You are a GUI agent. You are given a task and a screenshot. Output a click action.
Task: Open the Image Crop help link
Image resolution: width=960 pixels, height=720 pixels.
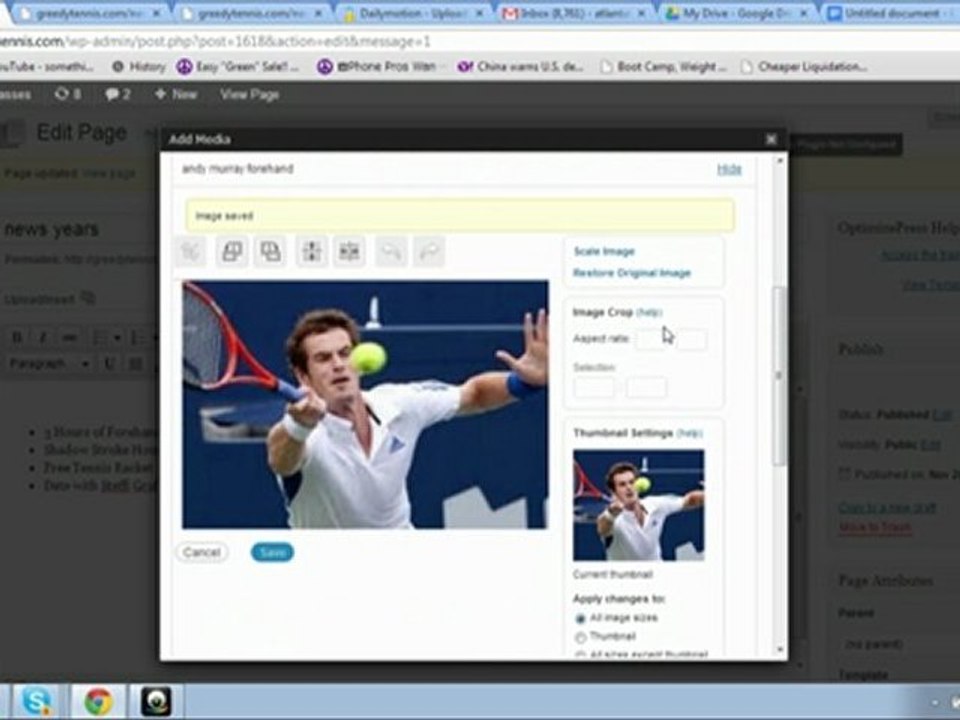click(648, 312)
